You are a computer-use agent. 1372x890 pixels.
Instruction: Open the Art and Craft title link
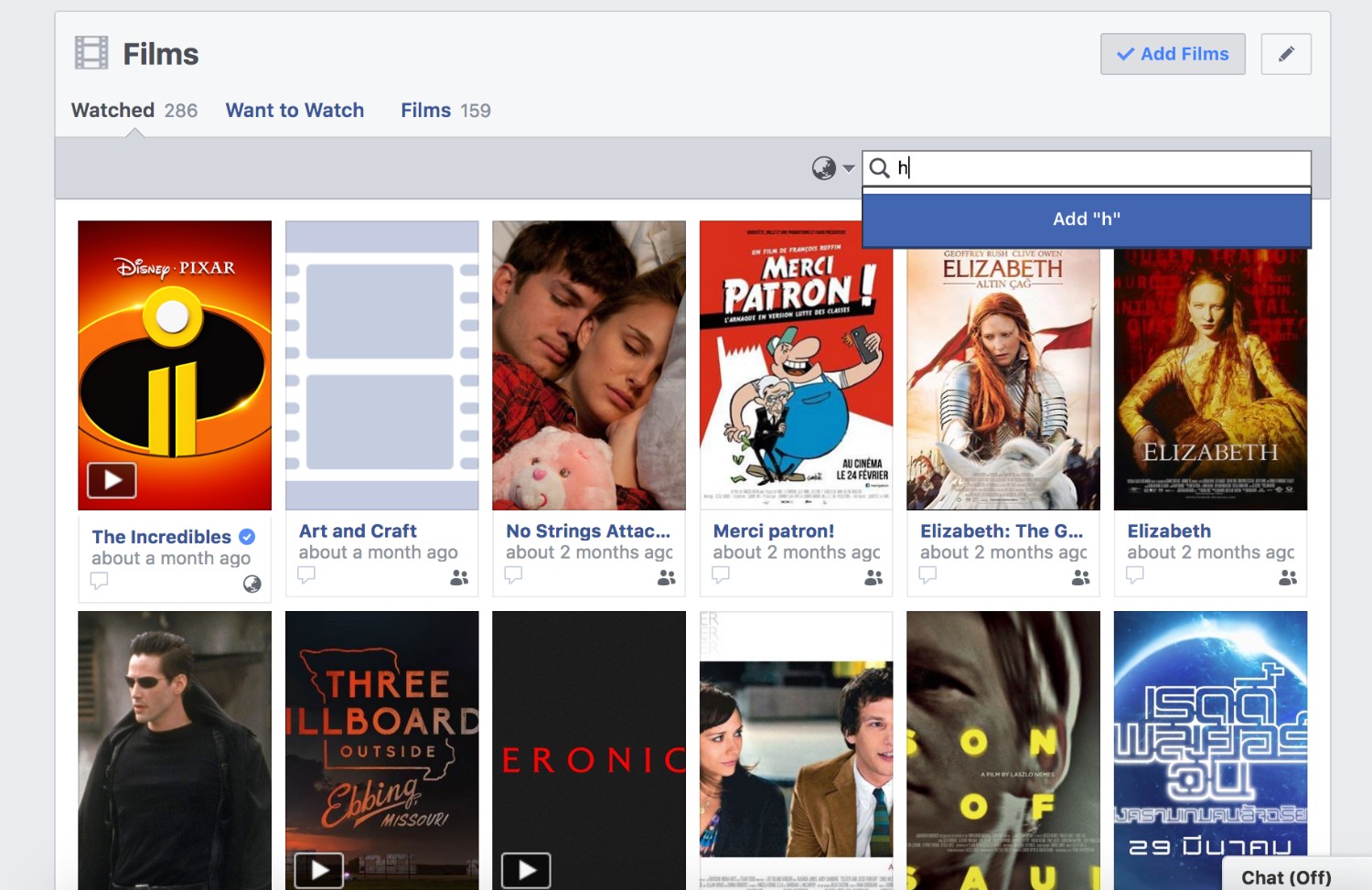click(x=358, y=531)
